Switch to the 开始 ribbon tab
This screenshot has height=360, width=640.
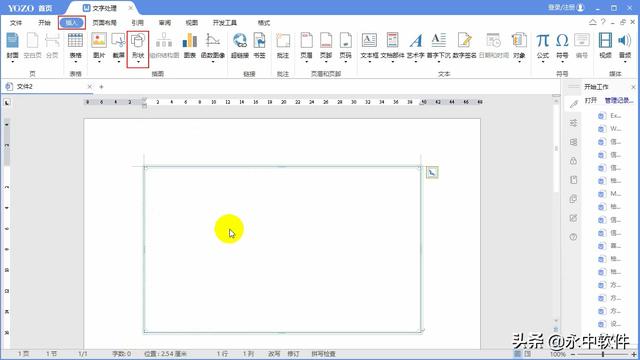[x=44, y=23]
